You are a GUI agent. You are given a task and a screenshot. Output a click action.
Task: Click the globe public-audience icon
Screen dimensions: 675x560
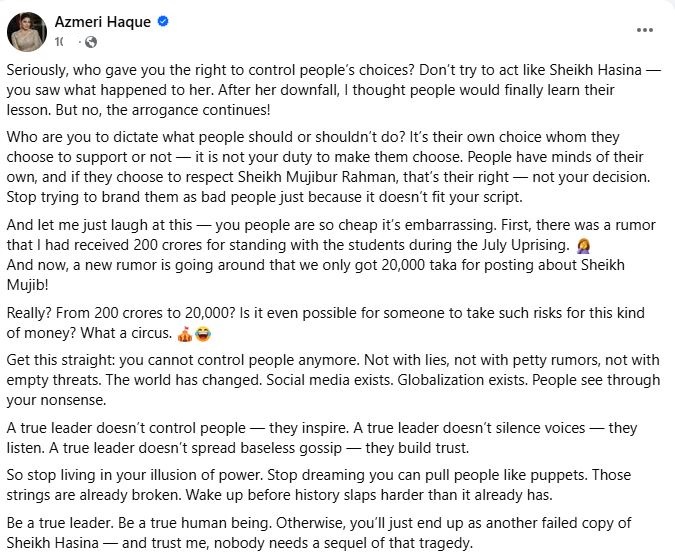point(90,42)
